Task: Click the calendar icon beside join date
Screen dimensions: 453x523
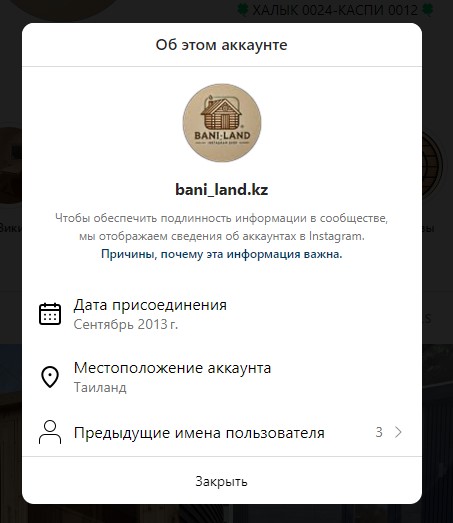Action: pyautogui.click(x=50, y=314)
